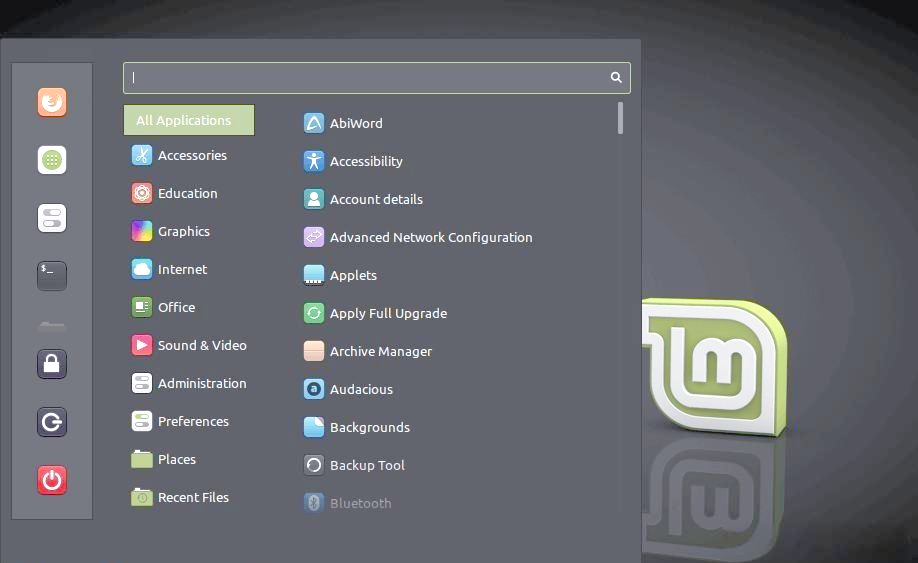Image resolution: width=918 pixels, height=563 pixels.
Task: Click the Accessibility app icon
Action: point(314,162)
